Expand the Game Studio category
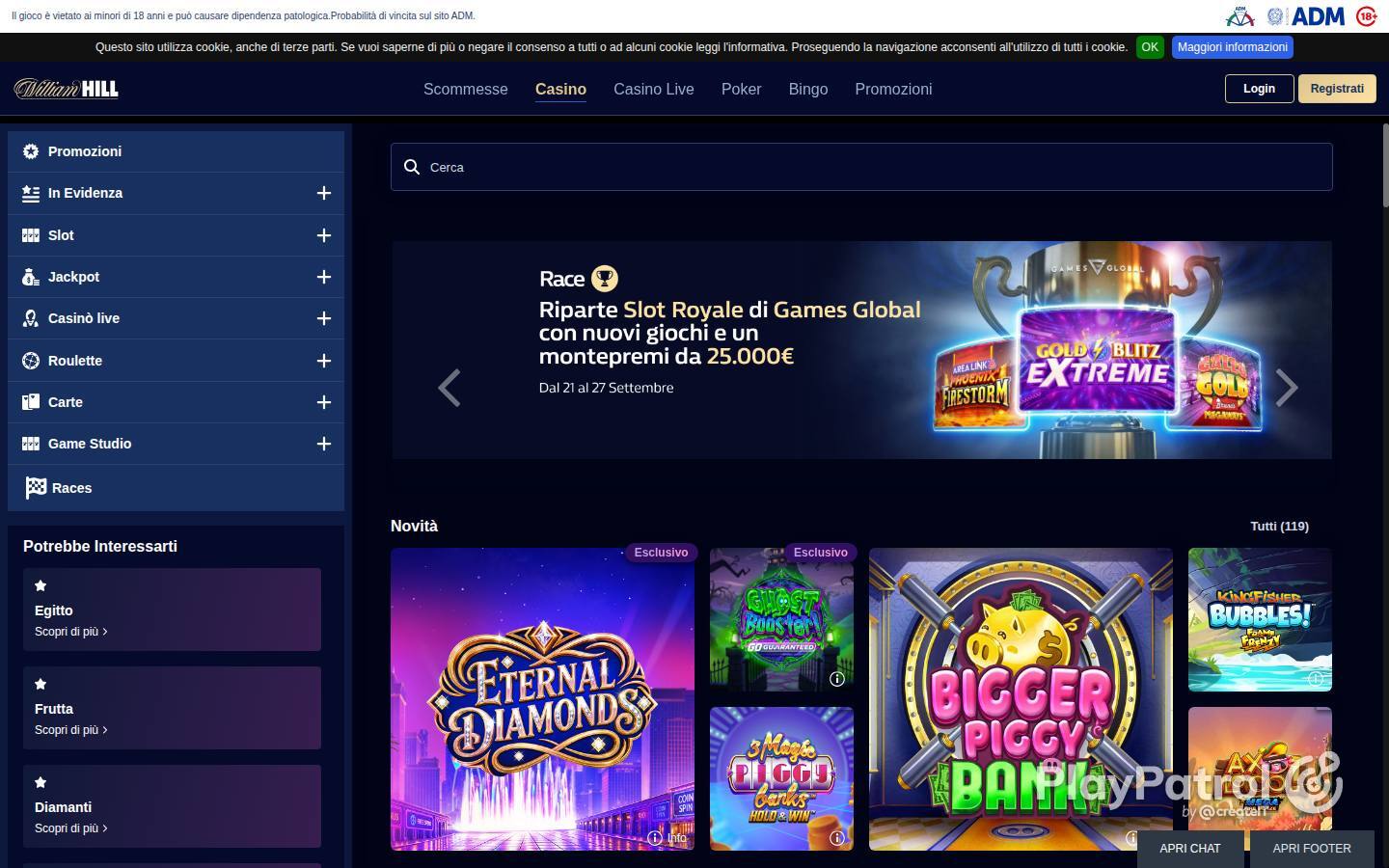Viewport: 1389px width, 868px height. (x=324, y=444)
